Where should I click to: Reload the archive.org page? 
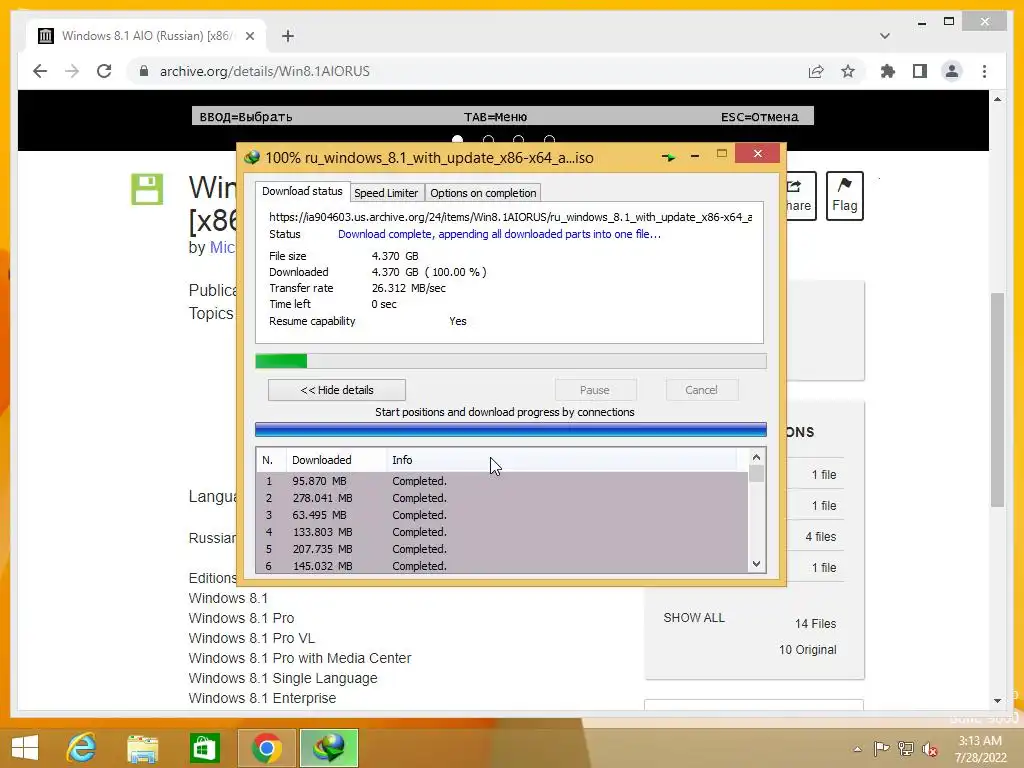(x=104, y=71)
